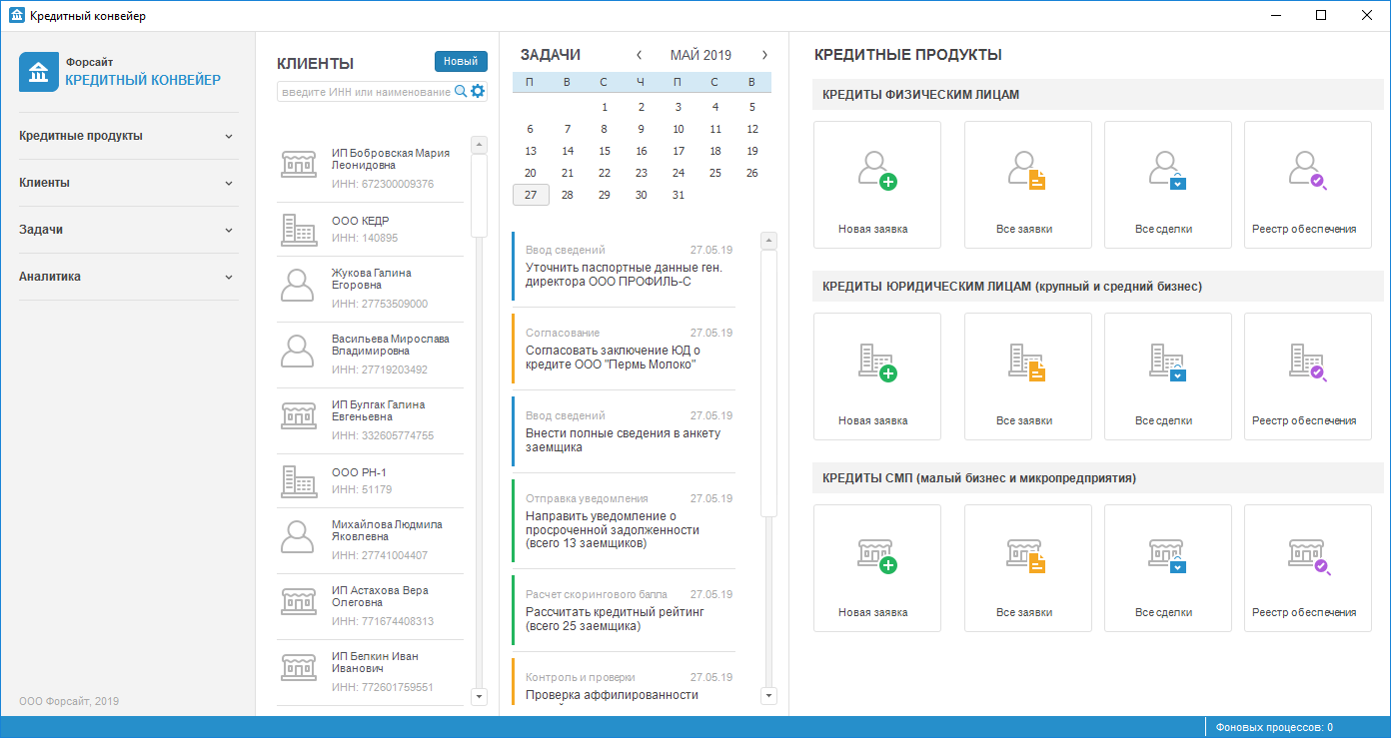The width and height of the screenshot is (1391, 738).
Task: Click МАЙ 2019 calendar month label
Action: [701, 55]
